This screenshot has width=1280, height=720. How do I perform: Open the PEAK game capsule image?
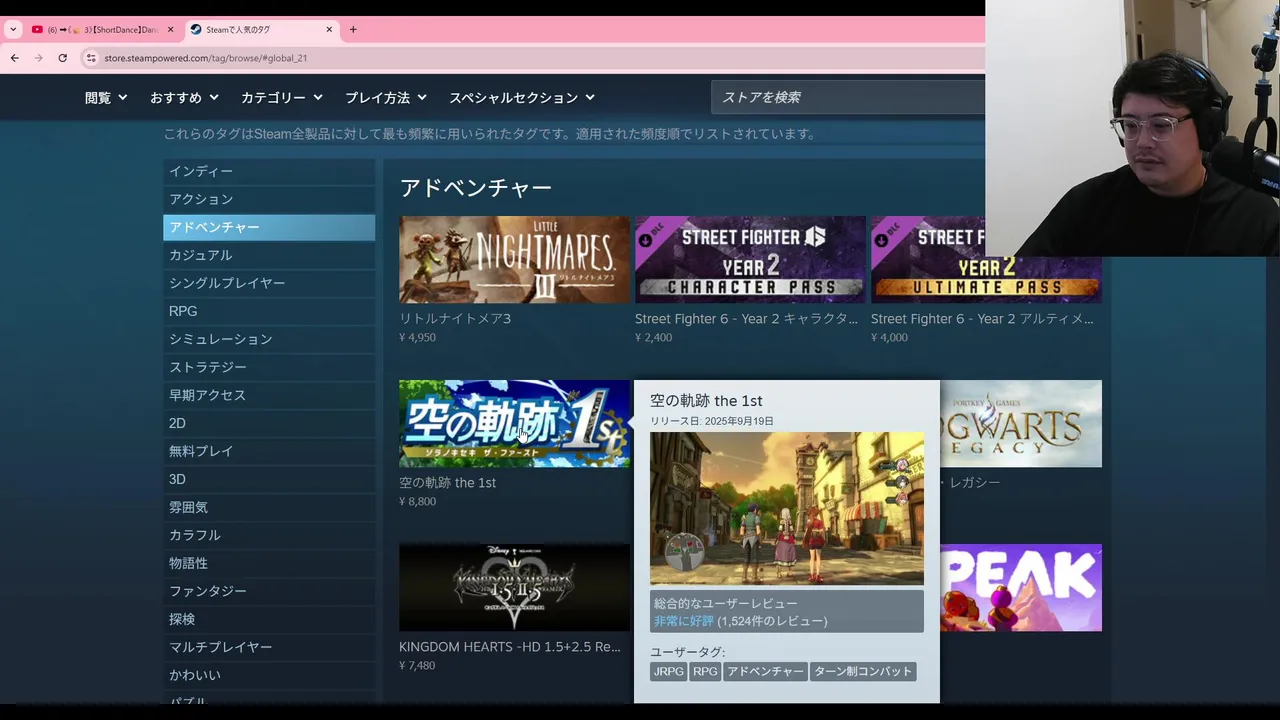pyautogui.click(x=1021, y=587)
